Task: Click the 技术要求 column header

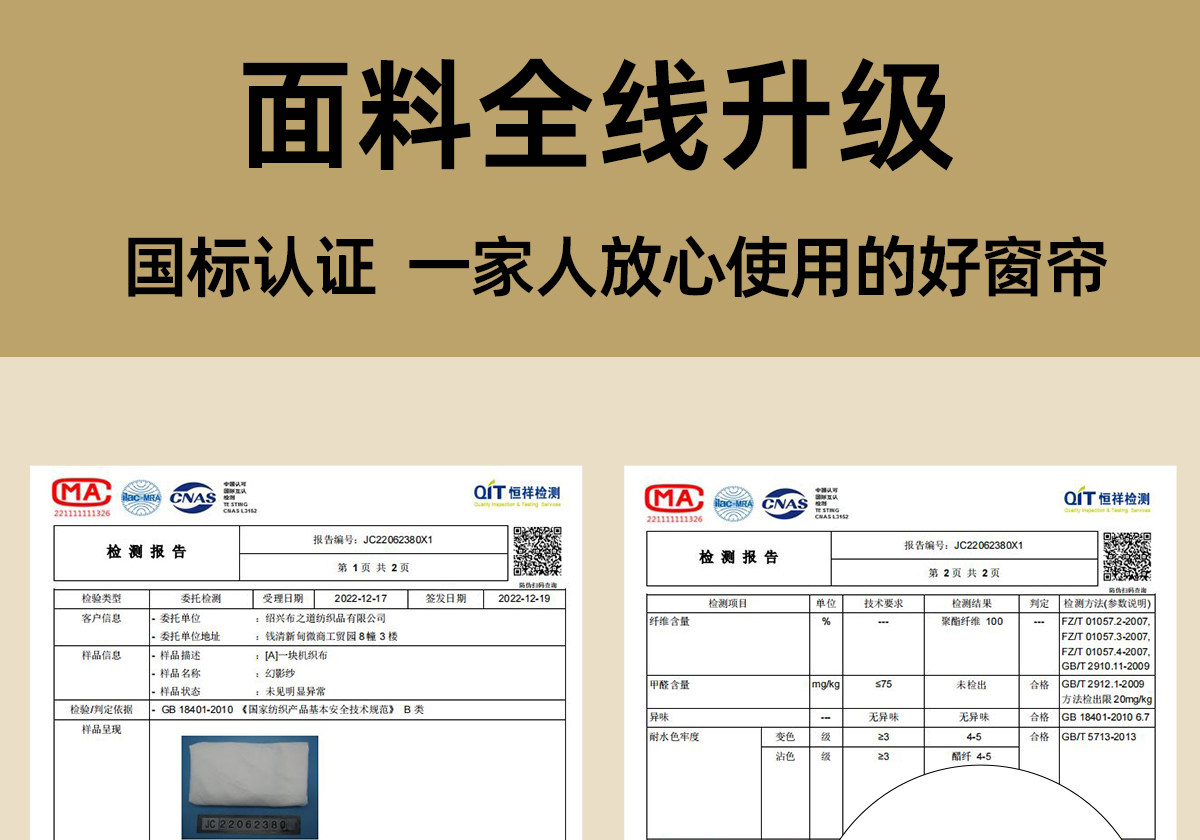Action: point(883,604)
